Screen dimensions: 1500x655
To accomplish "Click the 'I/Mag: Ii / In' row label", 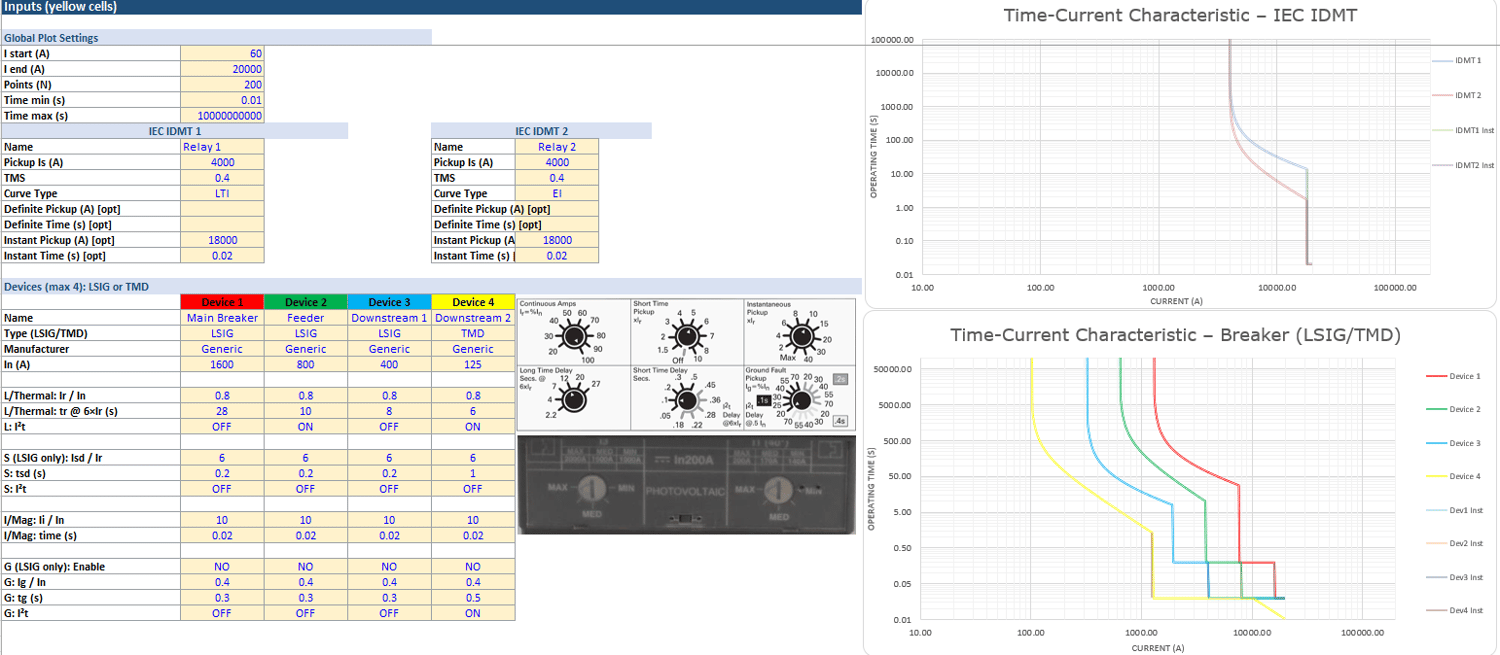I will pos(90,520).
